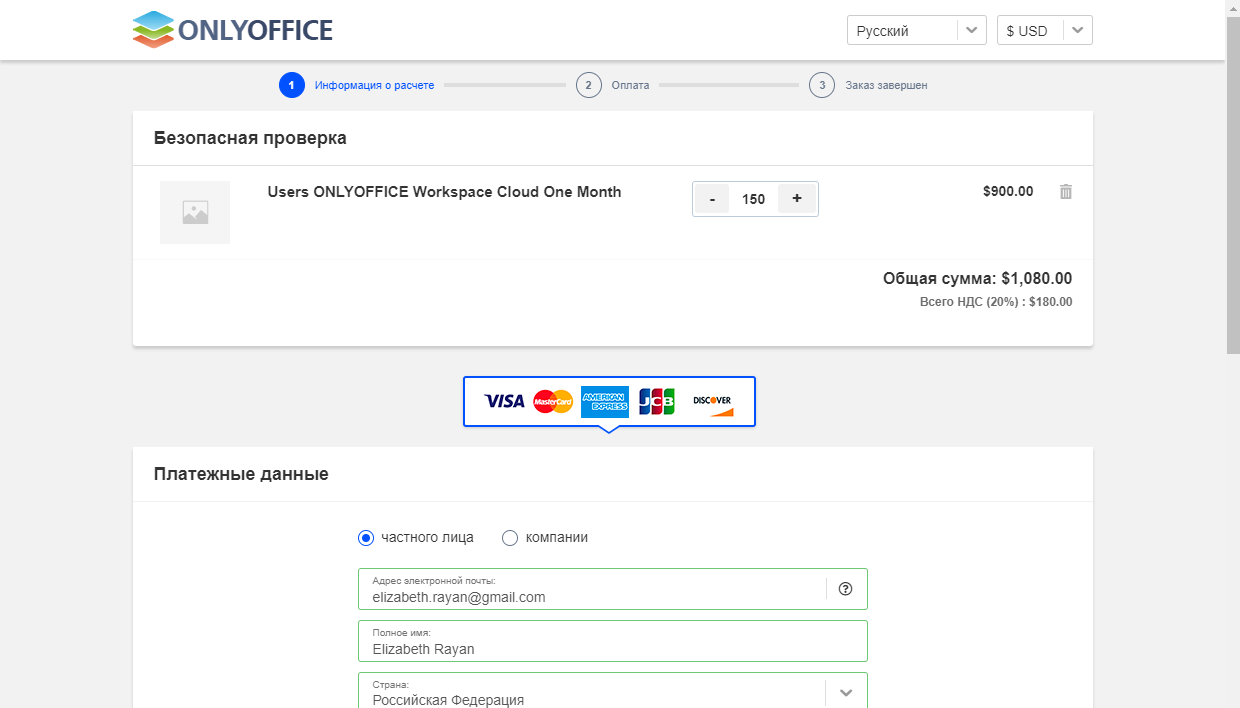Open the Русский language dropdown
This screenshot has height=708, width=1240.
coord(917,30)
